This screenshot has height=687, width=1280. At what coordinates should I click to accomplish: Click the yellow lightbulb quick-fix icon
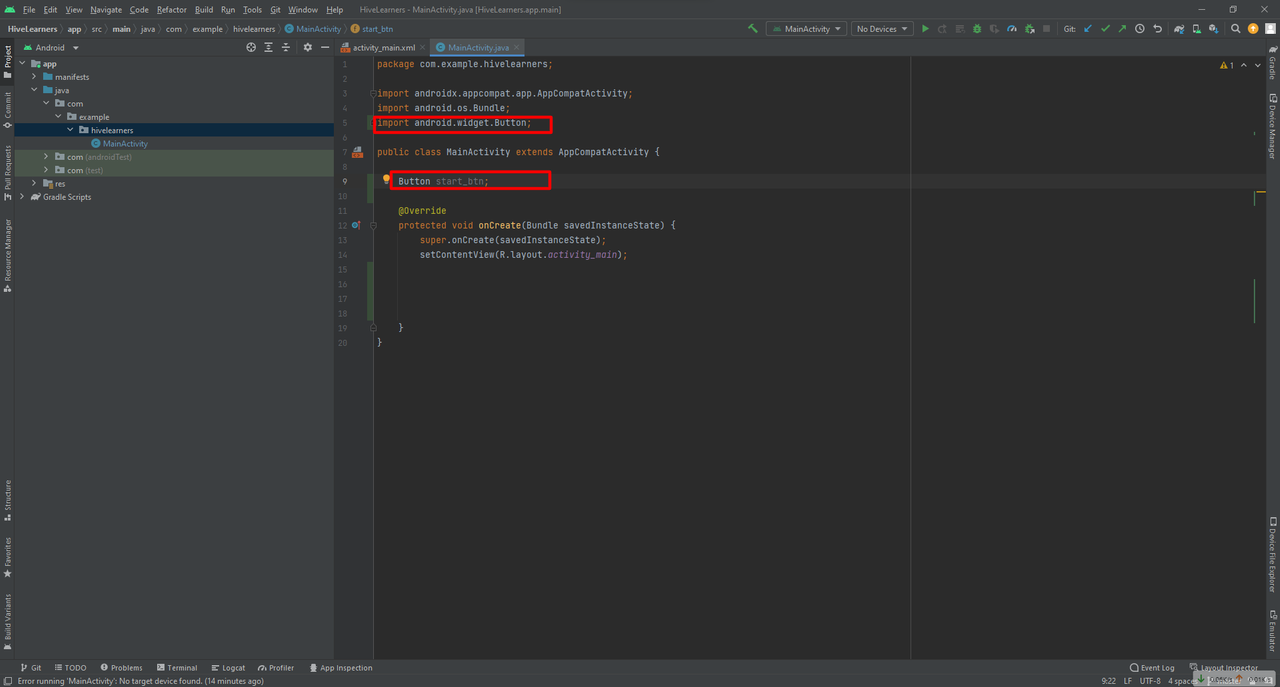coord(386,180)
